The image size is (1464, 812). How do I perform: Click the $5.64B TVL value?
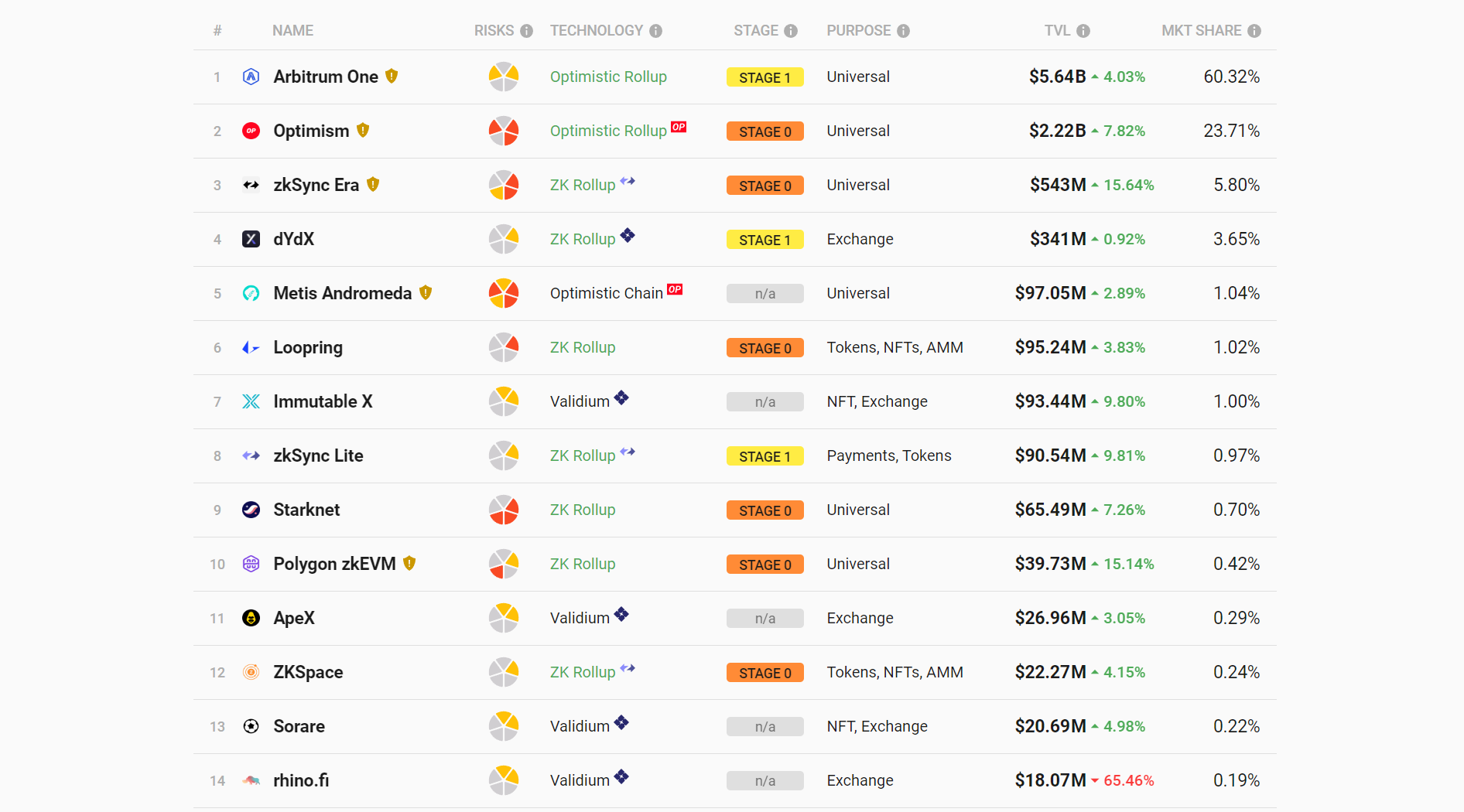click(1057, 77)
